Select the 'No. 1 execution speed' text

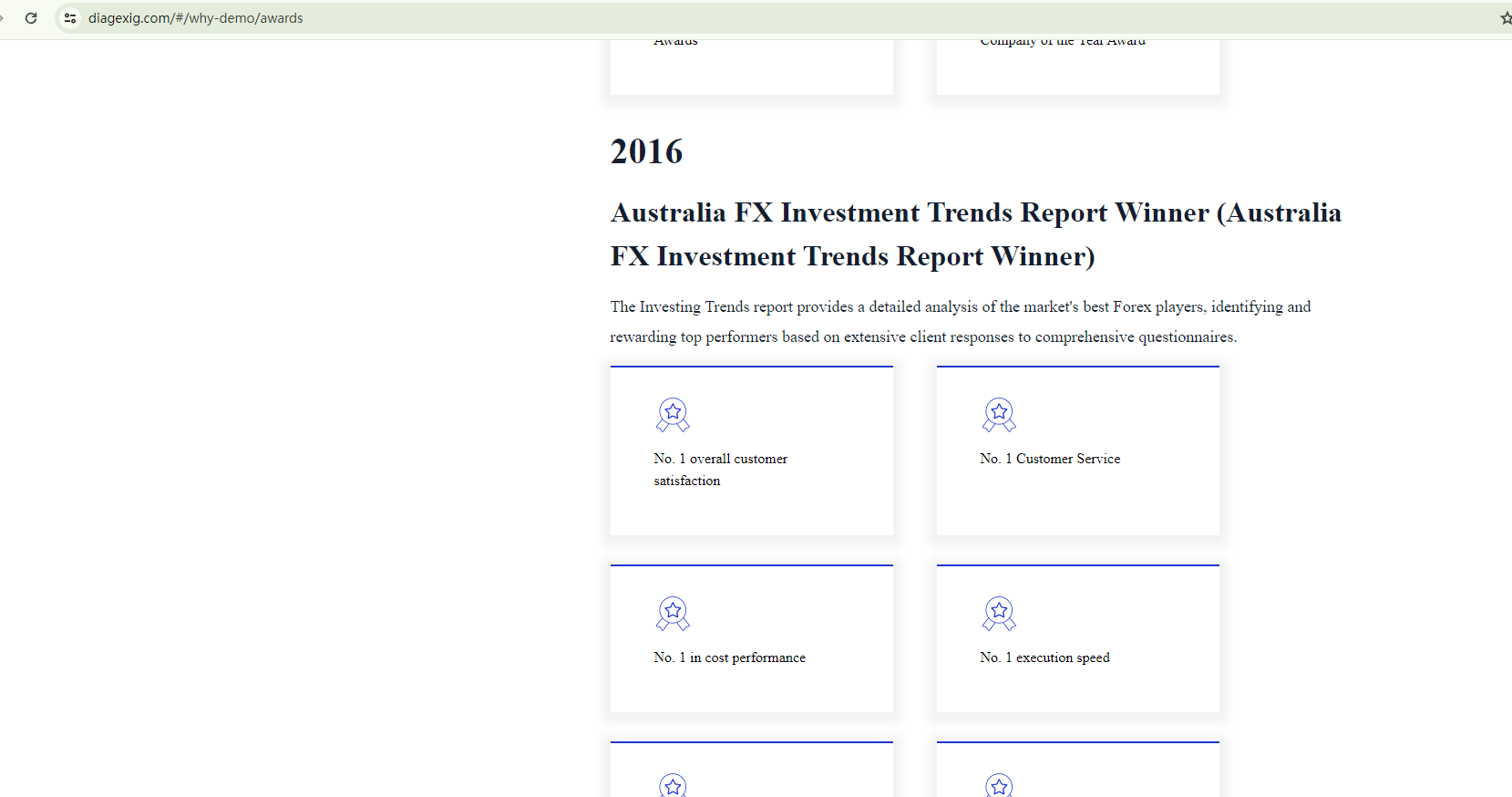[1044, 657]
